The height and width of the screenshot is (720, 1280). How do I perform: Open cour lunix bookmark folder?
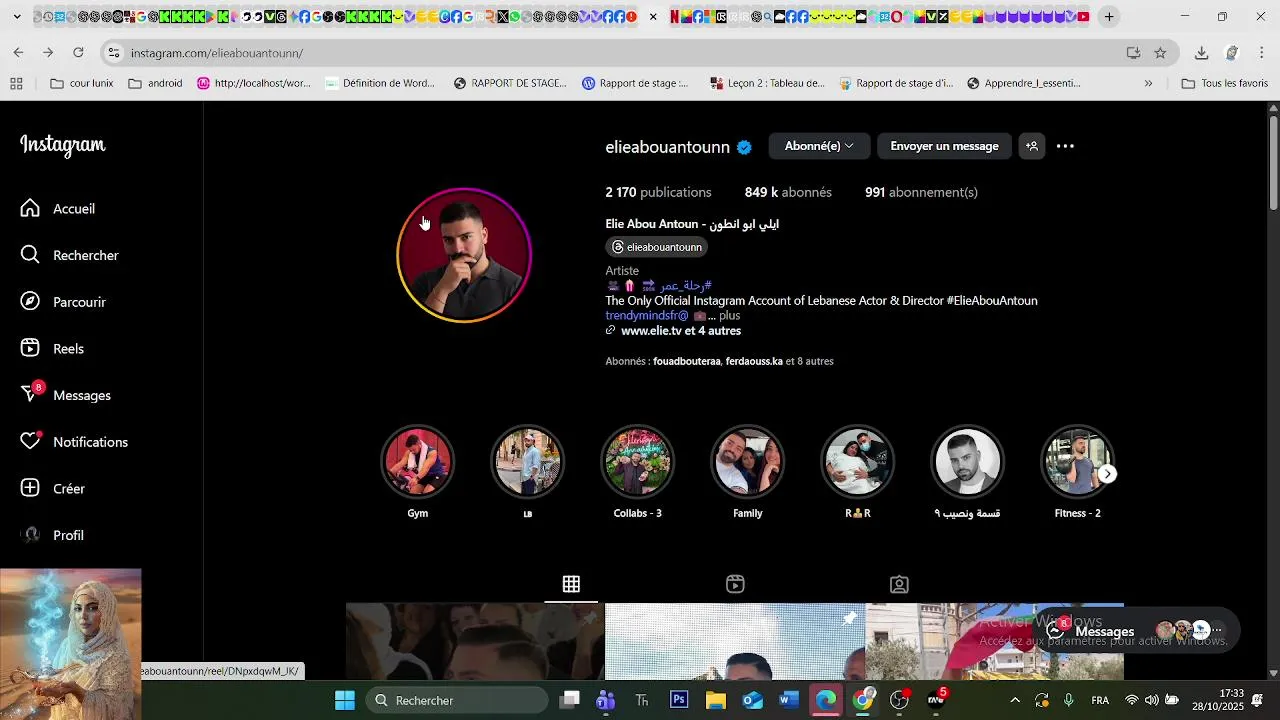click(x=82, y=83)
